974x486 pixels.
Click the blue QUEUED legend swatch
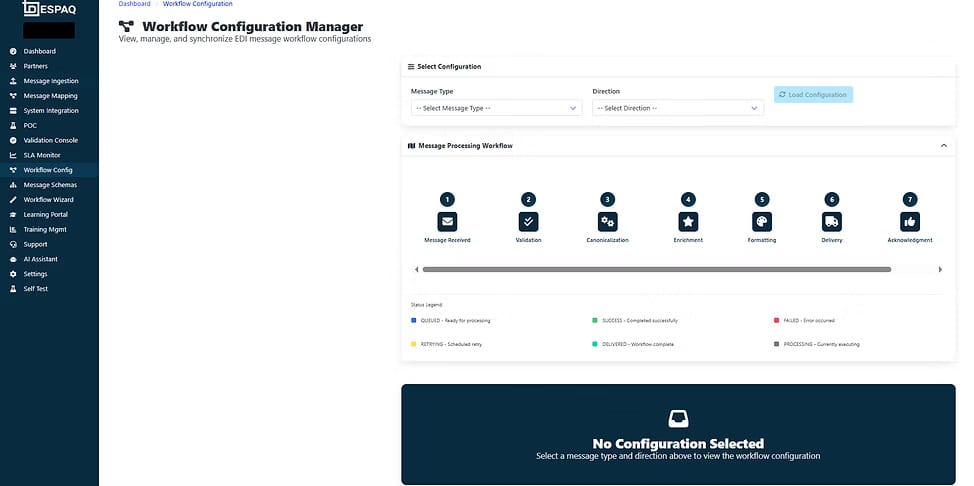[414, 321]
